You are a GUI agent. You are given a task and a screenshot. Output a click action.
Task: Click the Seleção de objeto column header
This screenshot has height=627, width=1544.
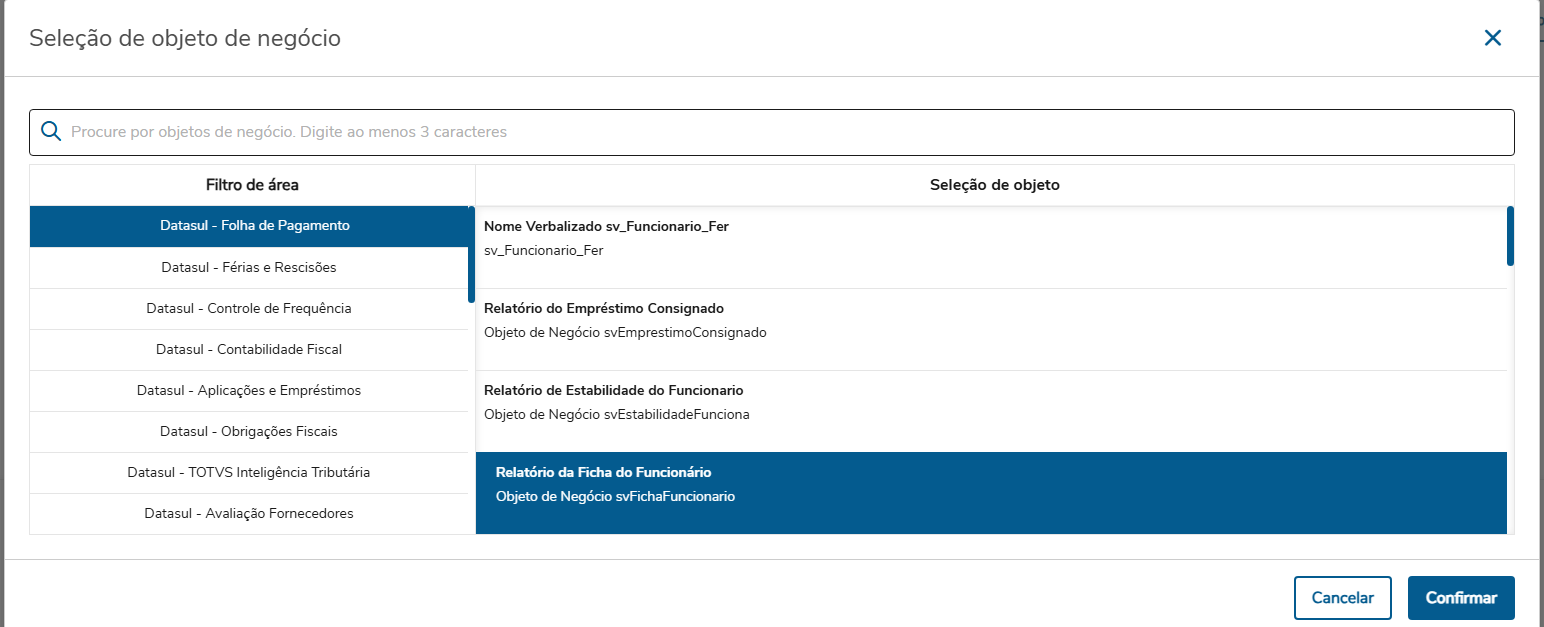tap(994, 185)
